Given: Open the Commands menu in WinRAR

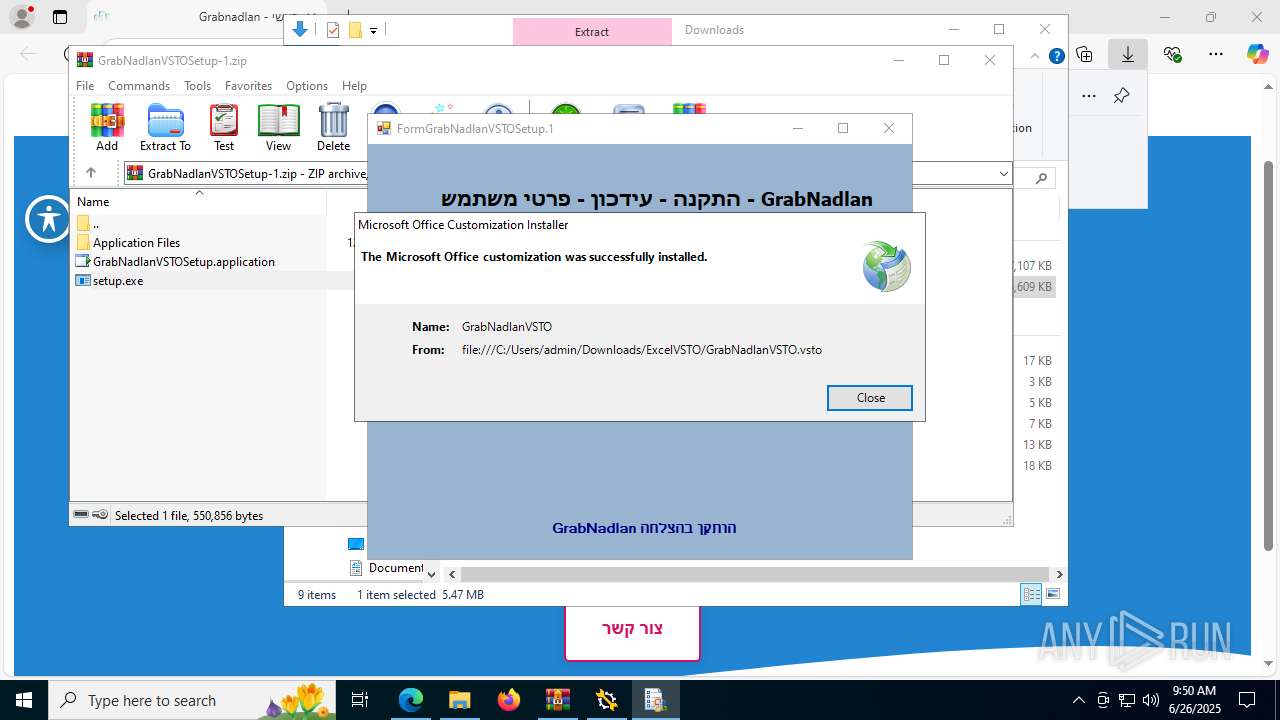Looking at the screenshot, I should click(x=139, y=86).
